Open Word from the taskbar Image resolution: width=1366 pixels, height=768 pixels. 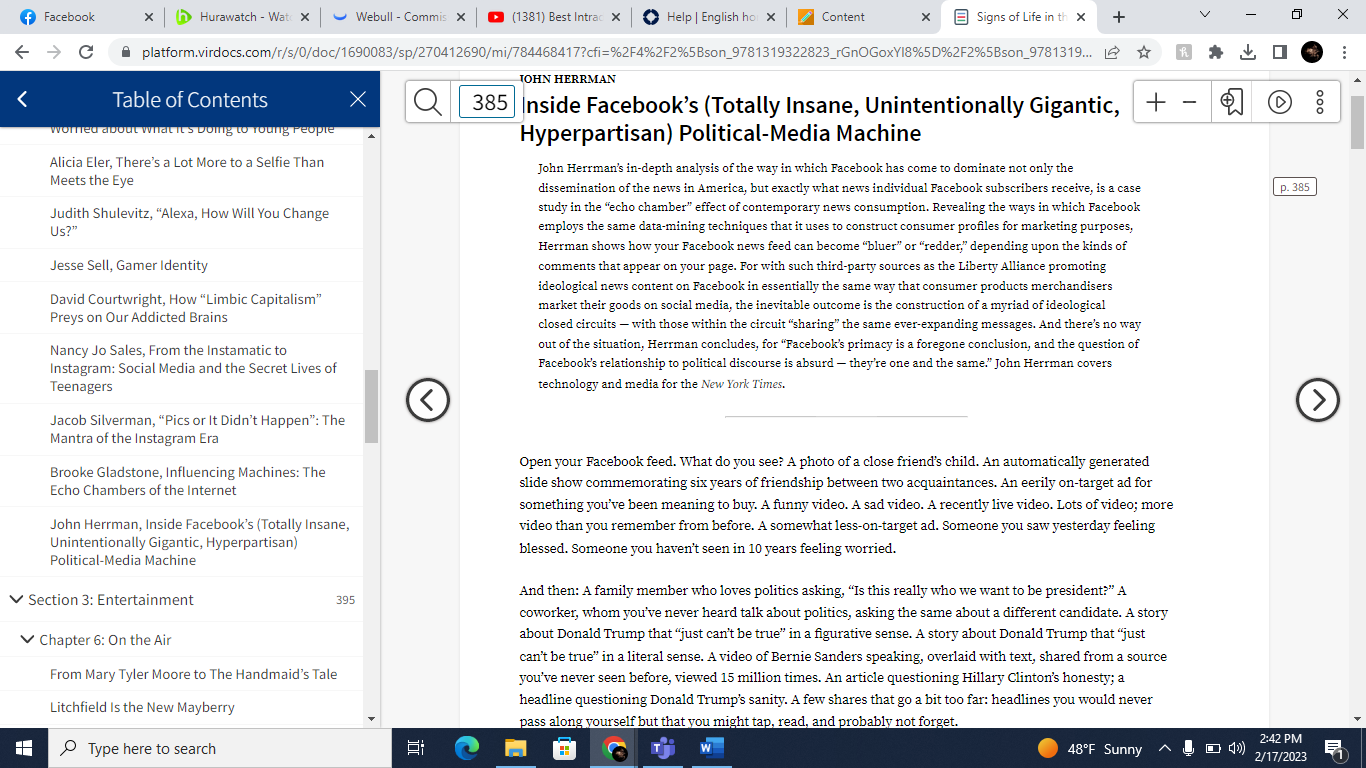coord(712,748)
